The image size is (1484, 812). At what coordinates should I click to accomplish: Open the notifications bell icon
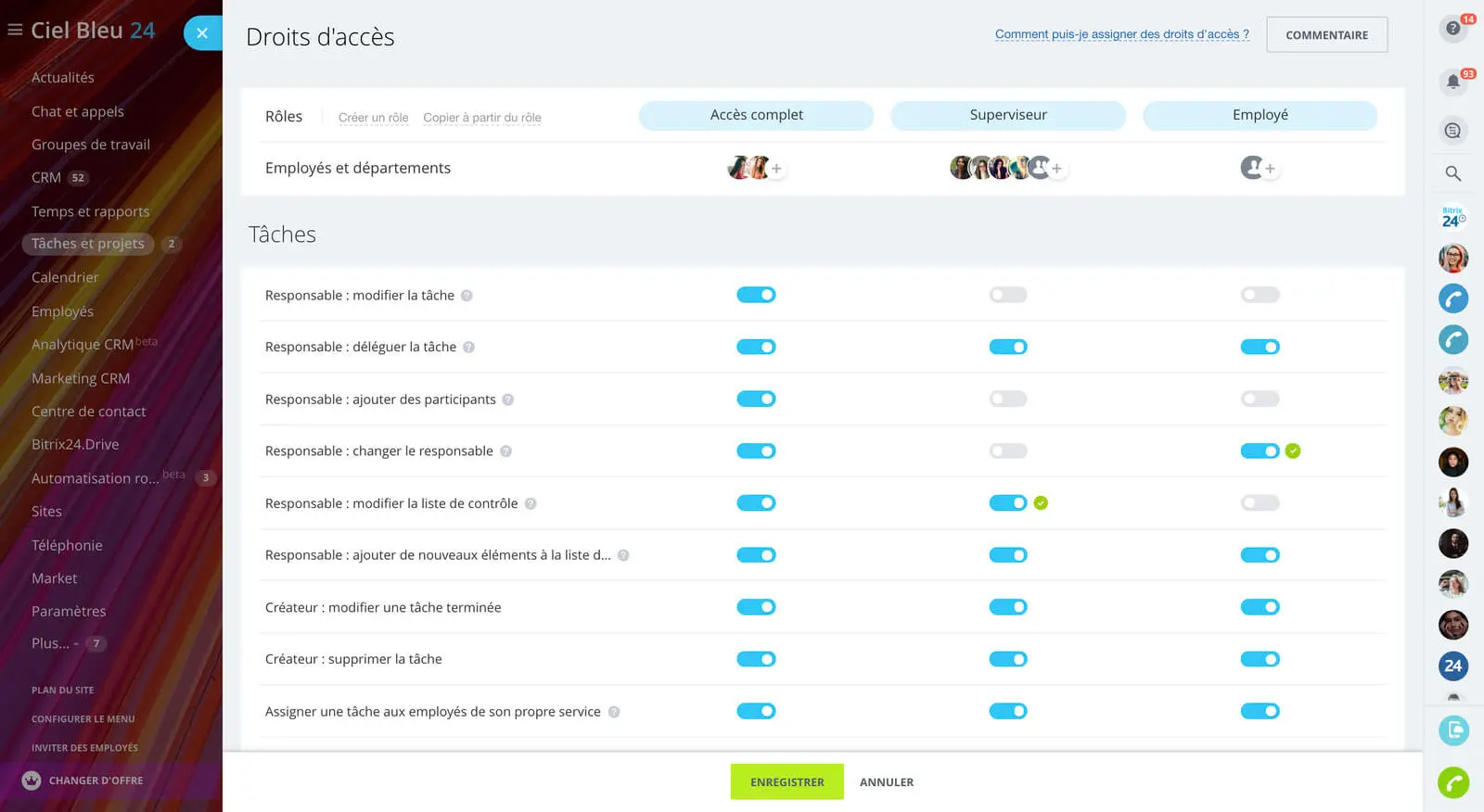[x=1452, y=82]
